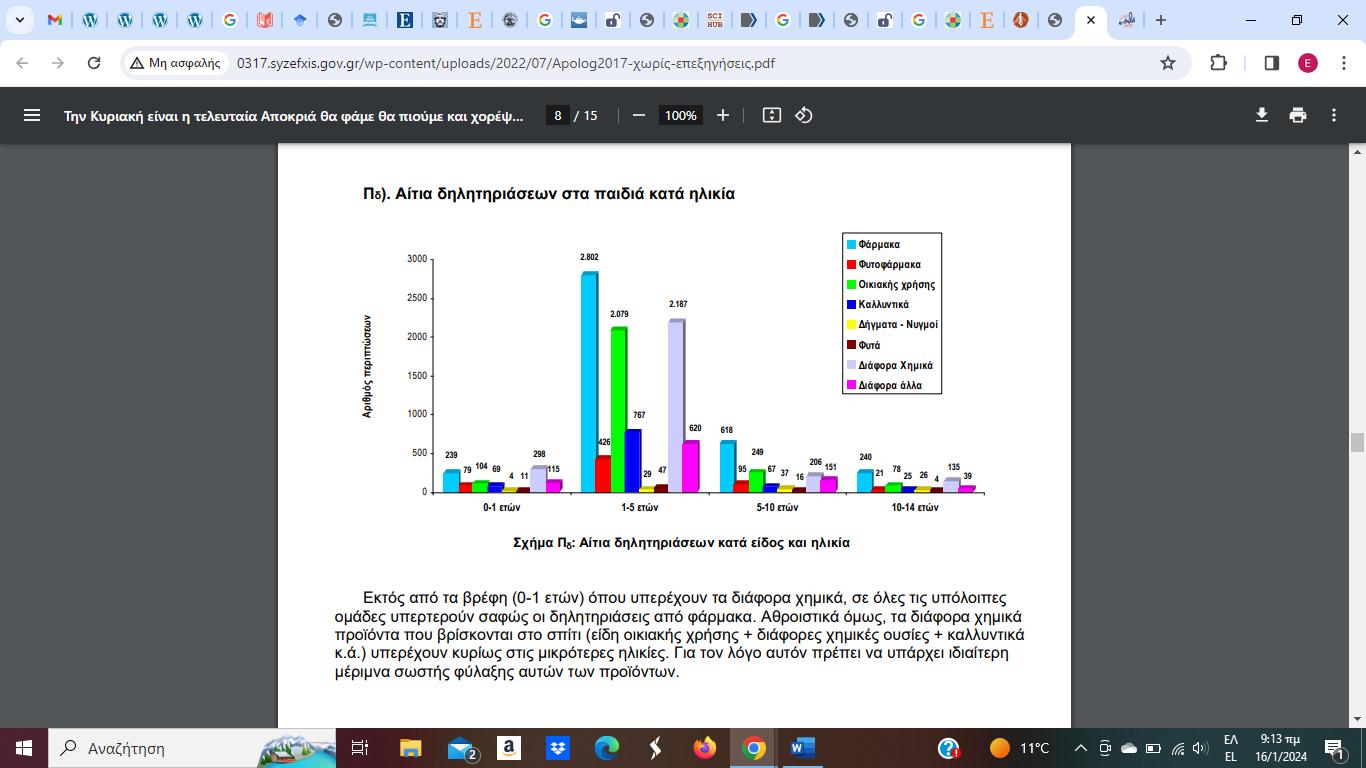Rotate the PDF counterclockwise

coord(804,115)
